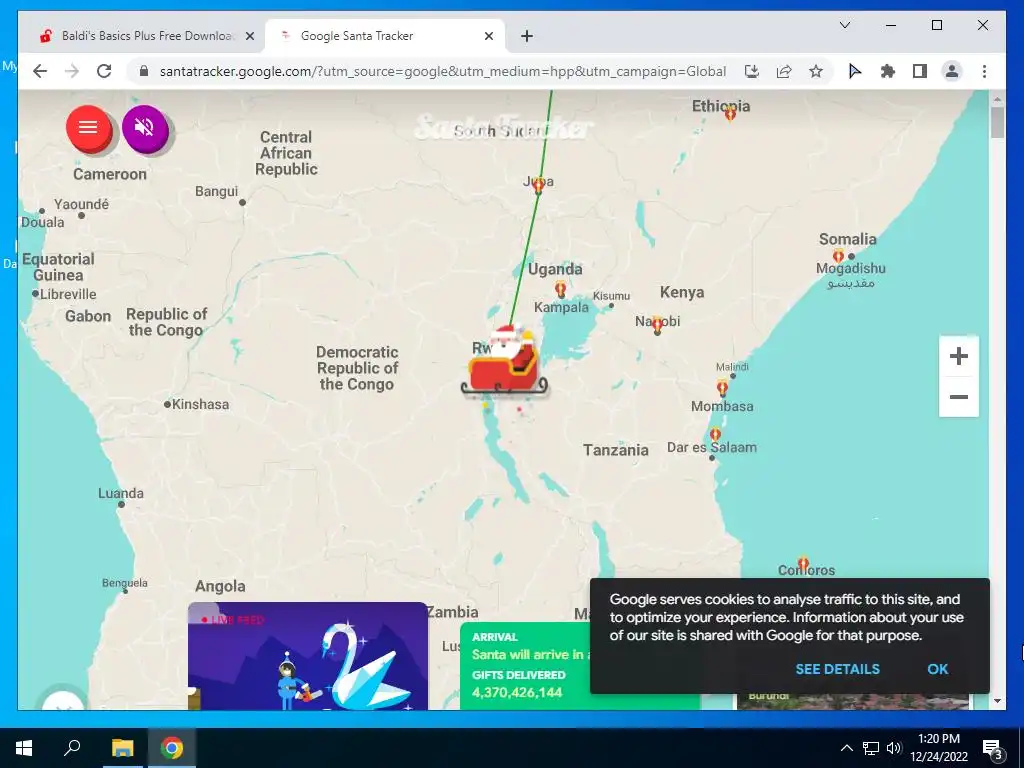
Task: Click the Luanda city label
Action: [x=121, y=494]
